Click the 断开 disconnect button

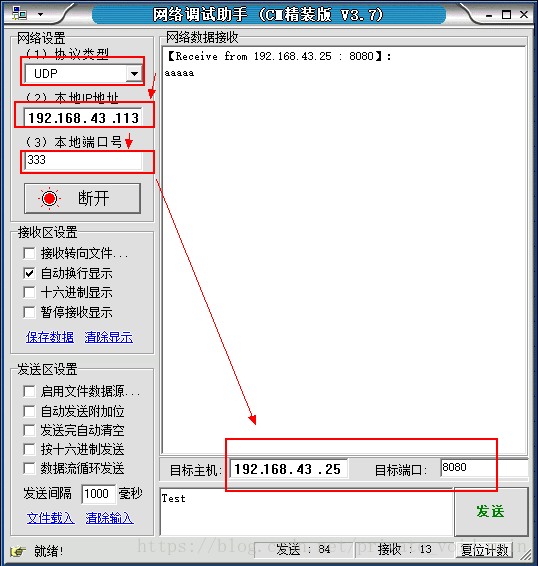(82, 198)
